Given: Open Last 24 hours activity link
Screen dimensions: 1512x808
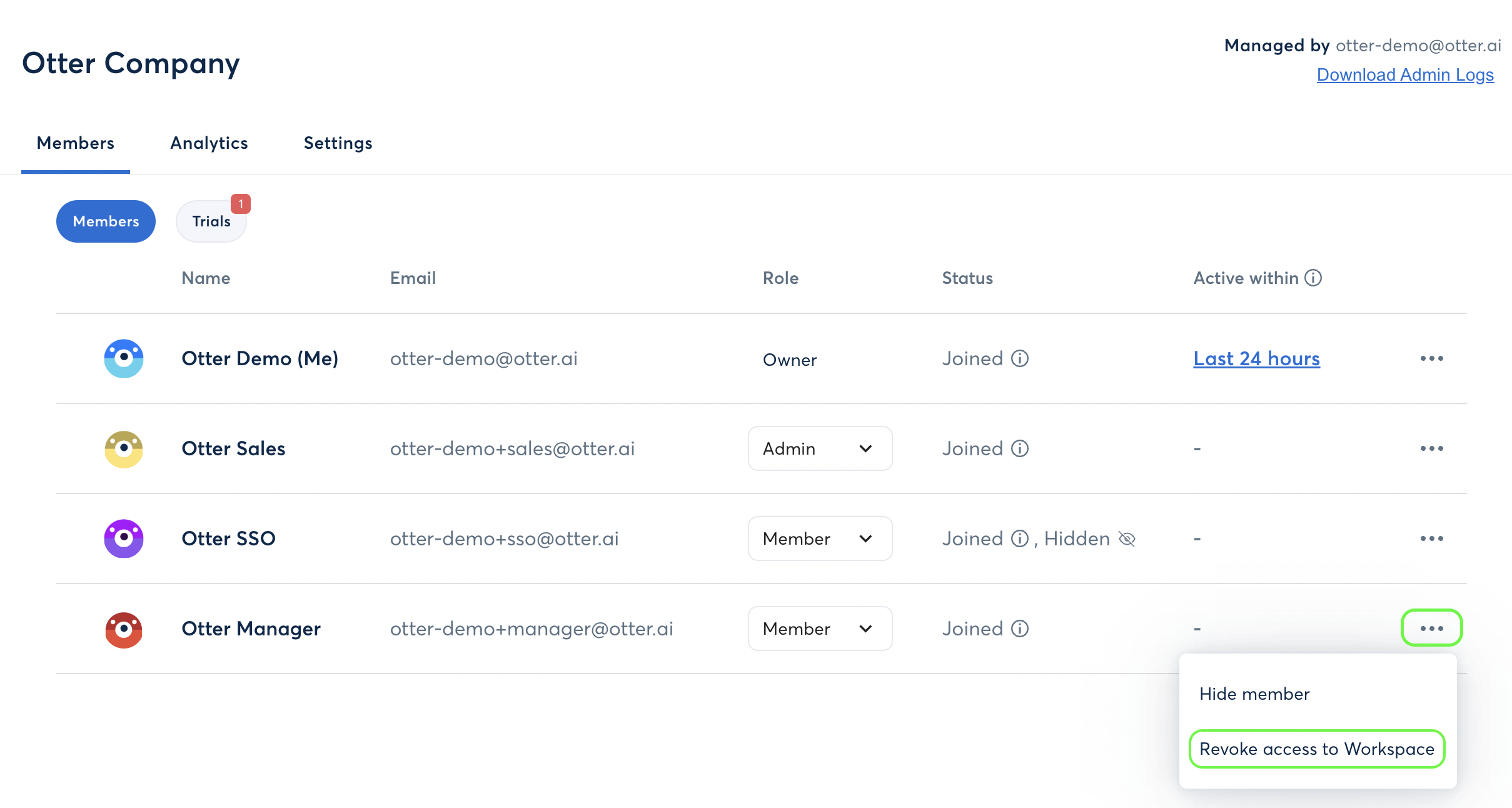Looking at the screenshot, I should pyautogui.click(x=1256, y=358).
